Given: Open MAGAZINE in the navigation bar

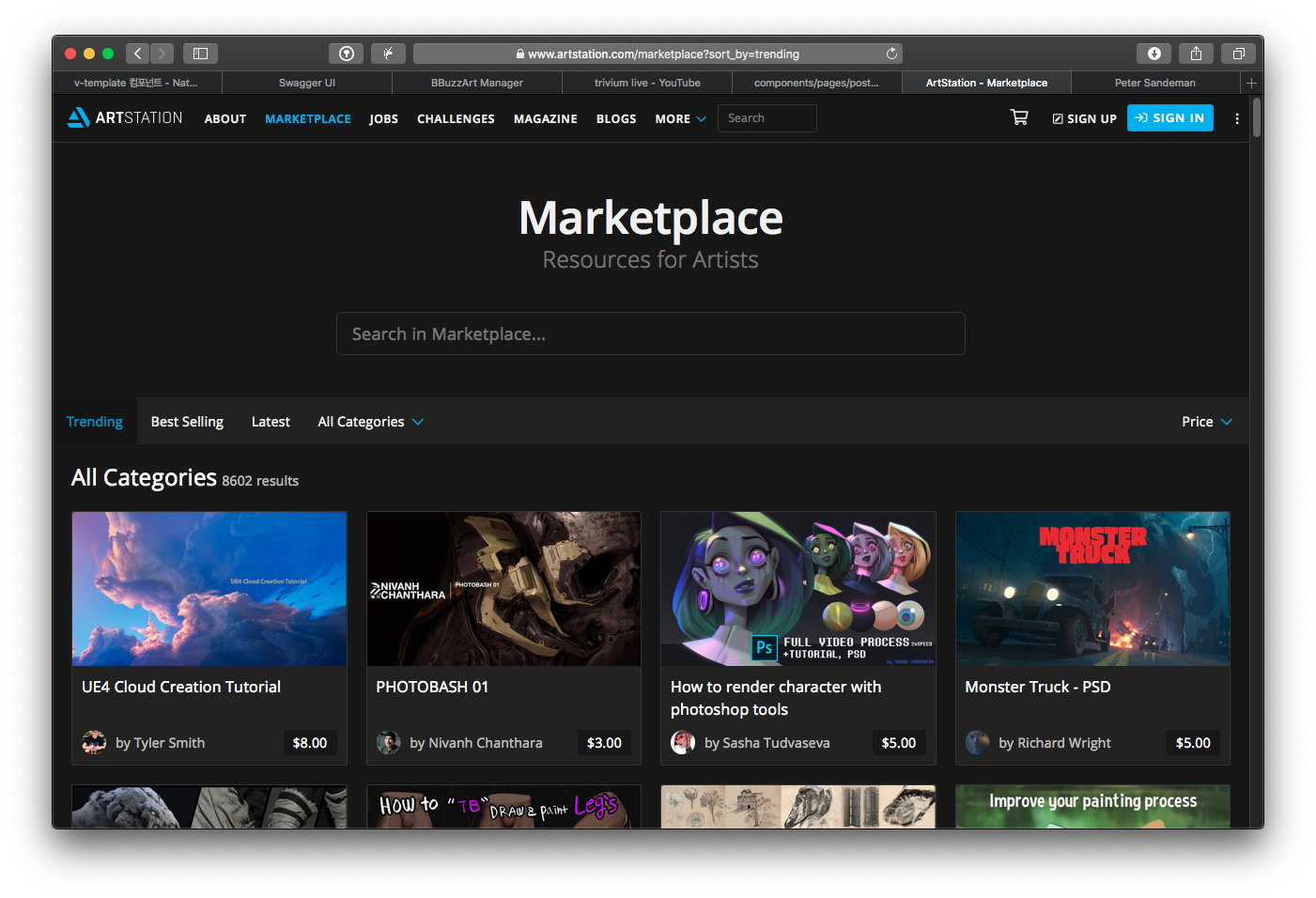Looking at the screenshot, I should click(546, 118).
